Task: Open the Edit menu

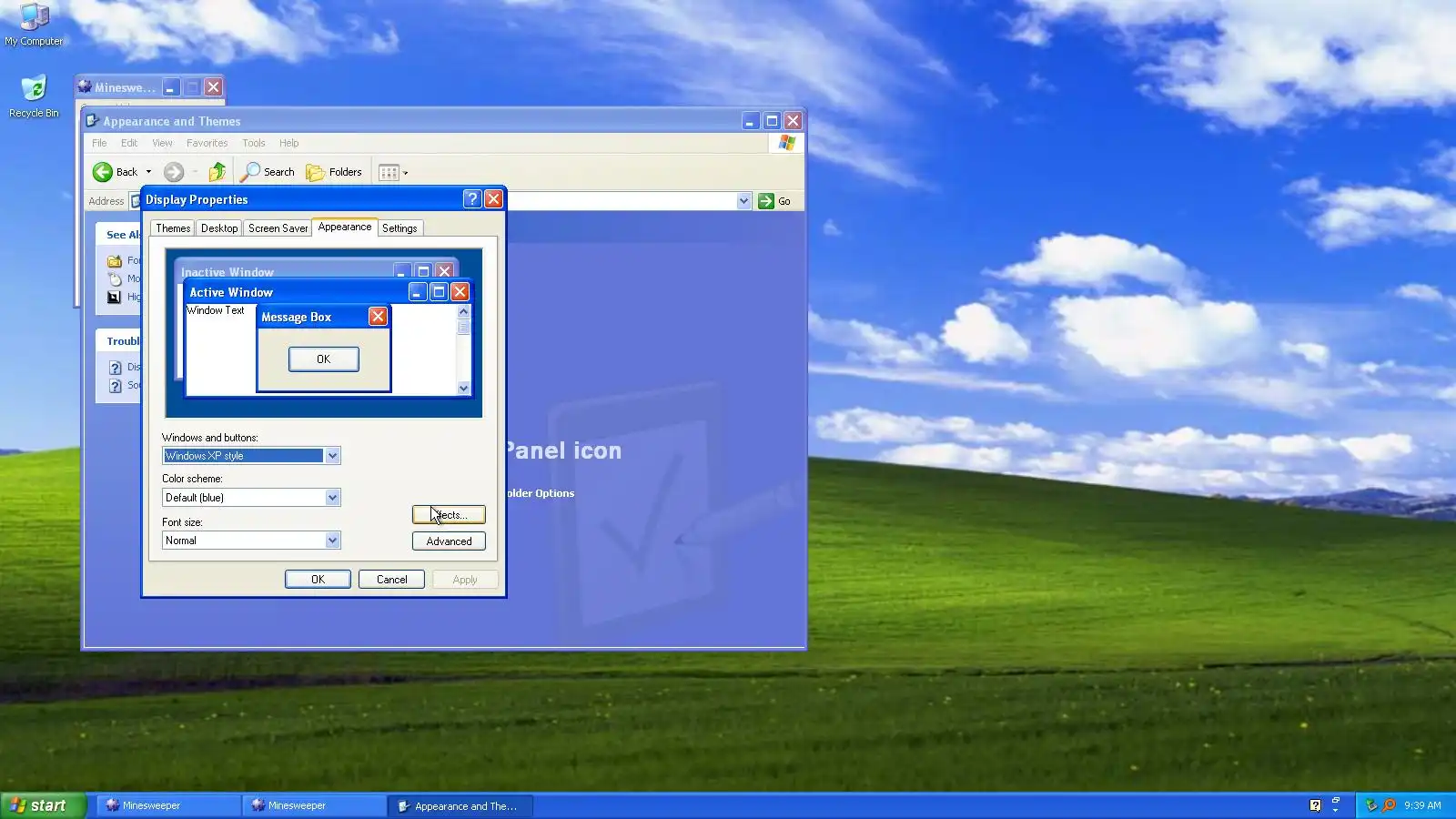Action: pos(129,143)
